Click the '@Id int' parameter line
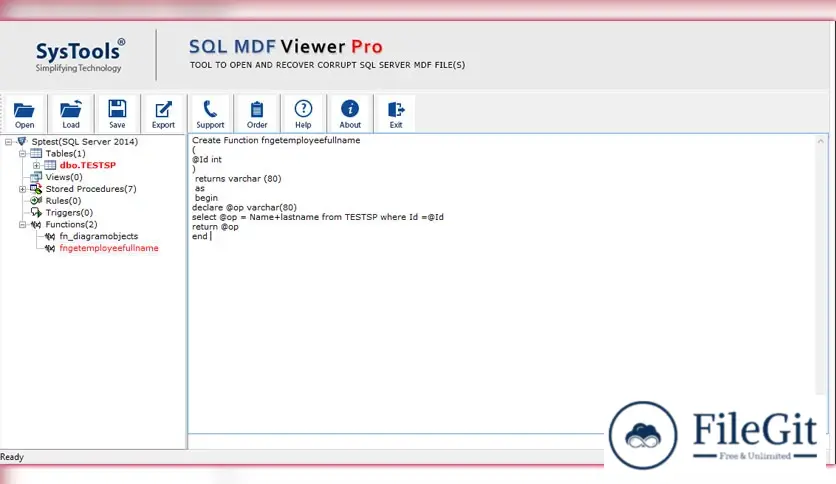 pos(207,159)
